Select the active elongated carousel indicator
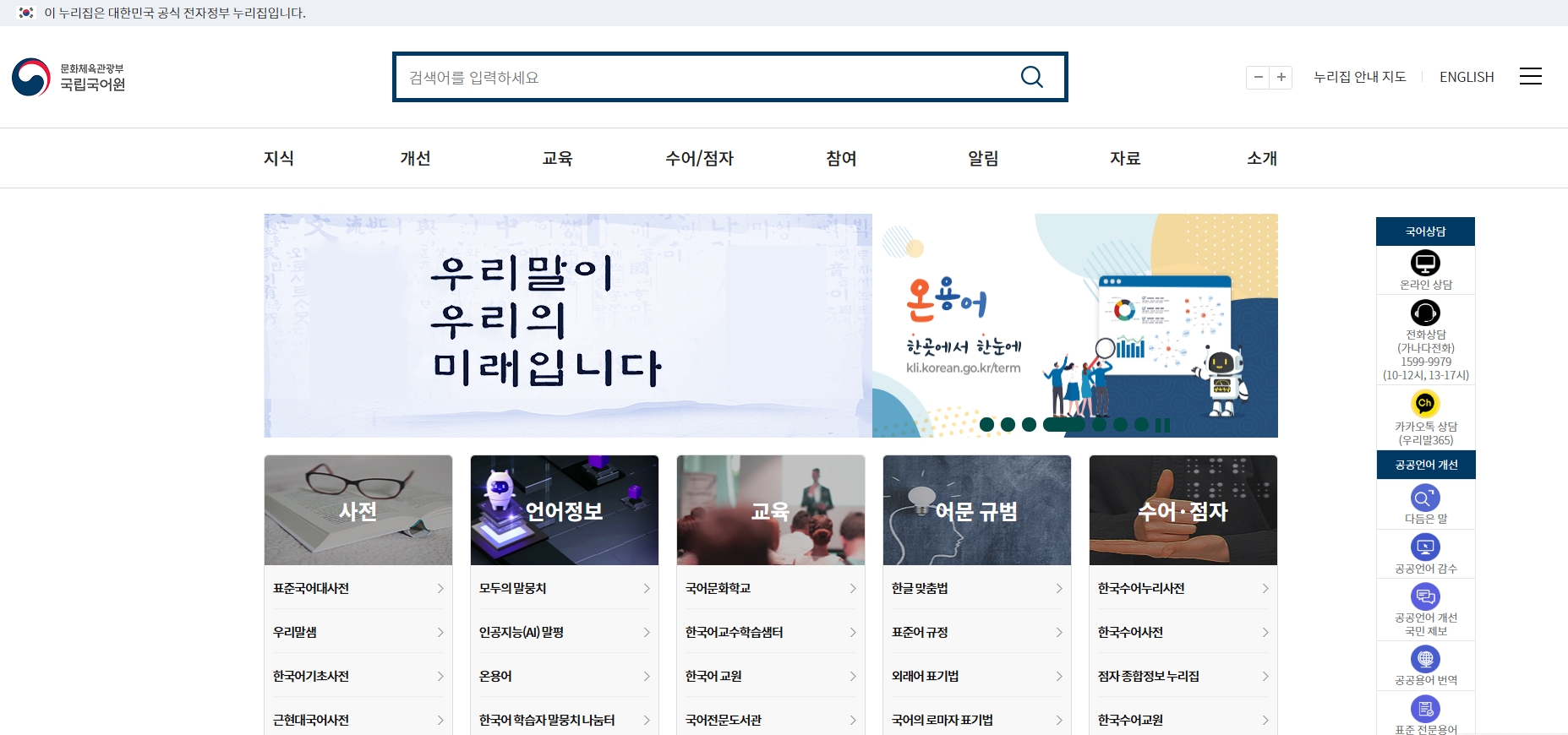The width and height of the screenshot is (1568, 735). click(1063, 424)
